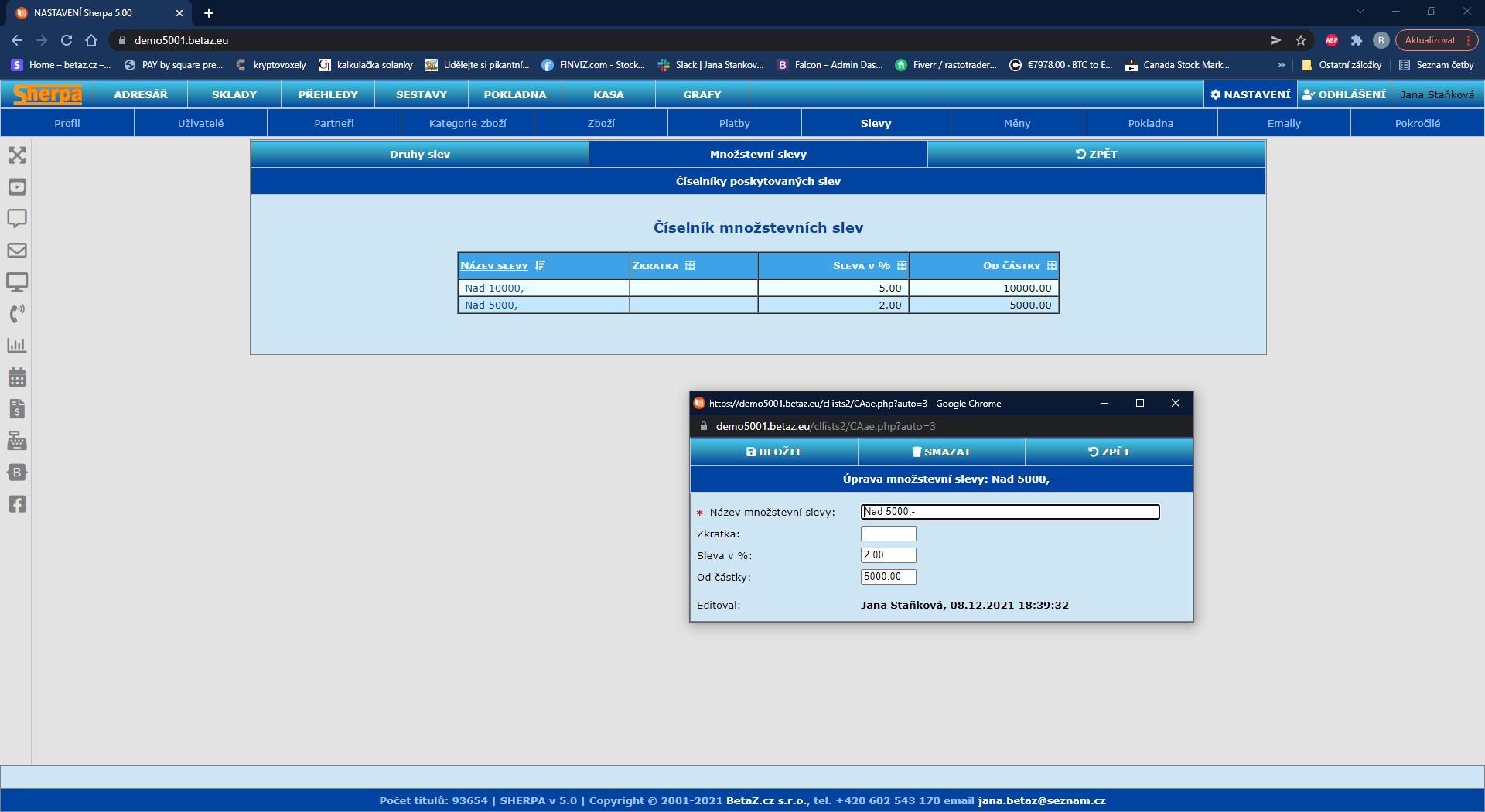Viewport: 1485px width, 812px height.
Task: Focus the Od částky input field
Action: (888, 577)
